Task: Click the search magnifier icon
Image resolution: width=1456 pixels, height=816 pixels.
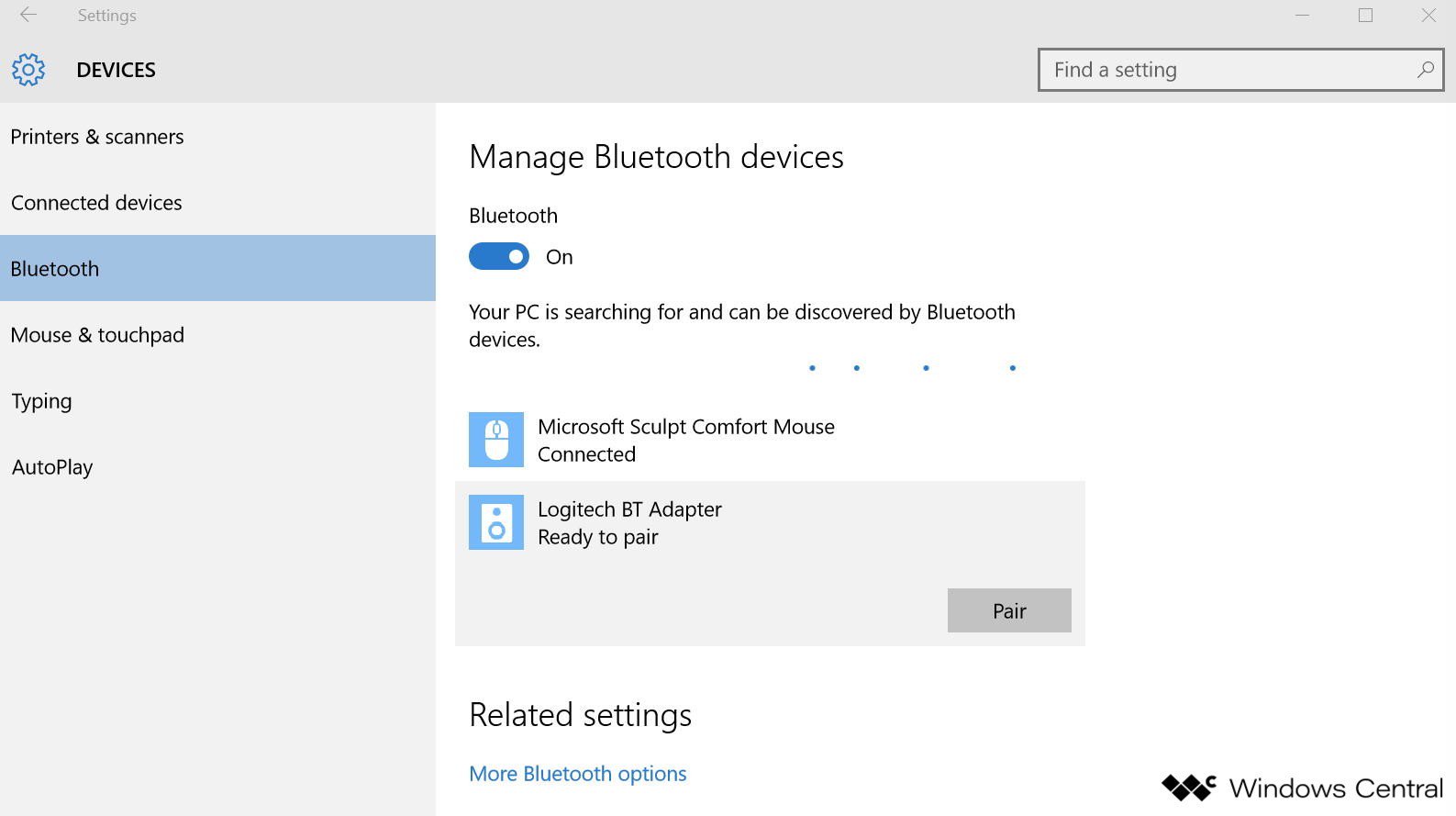Action: tap(1425, 70)
